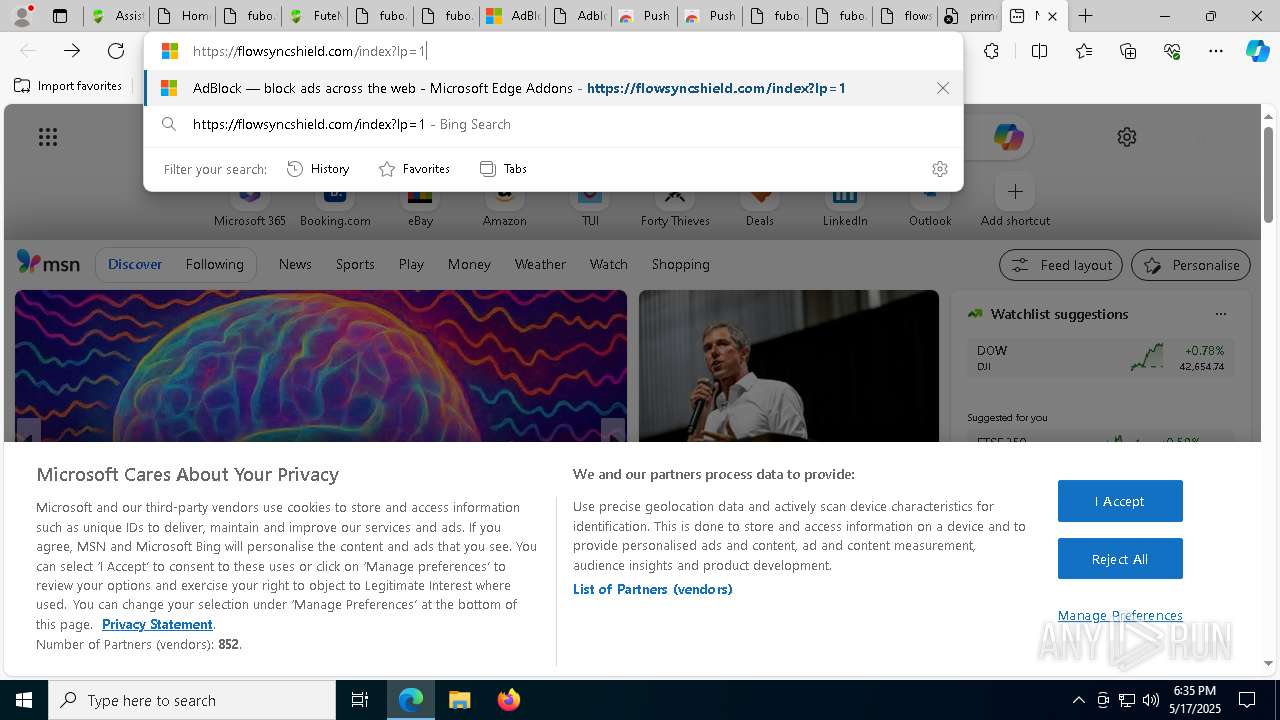Image resolution: width=1280 pixels, height=720 pixels.
Task: Click the MSN logo
Action: point(48,264)
